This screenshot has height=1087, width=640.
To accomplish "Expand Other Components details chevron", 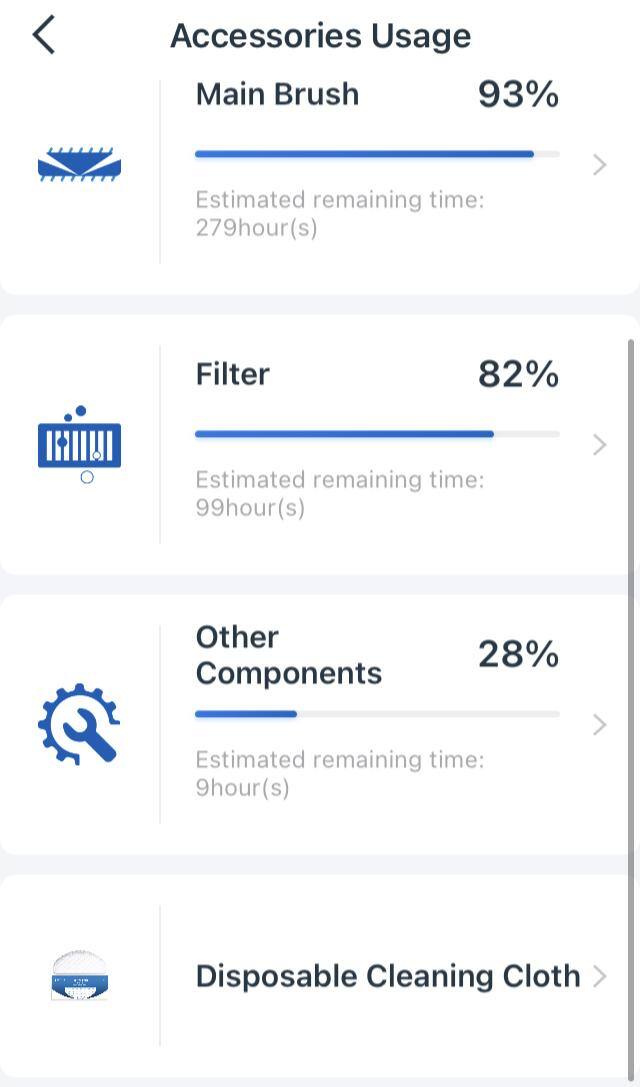I will 599,725.
